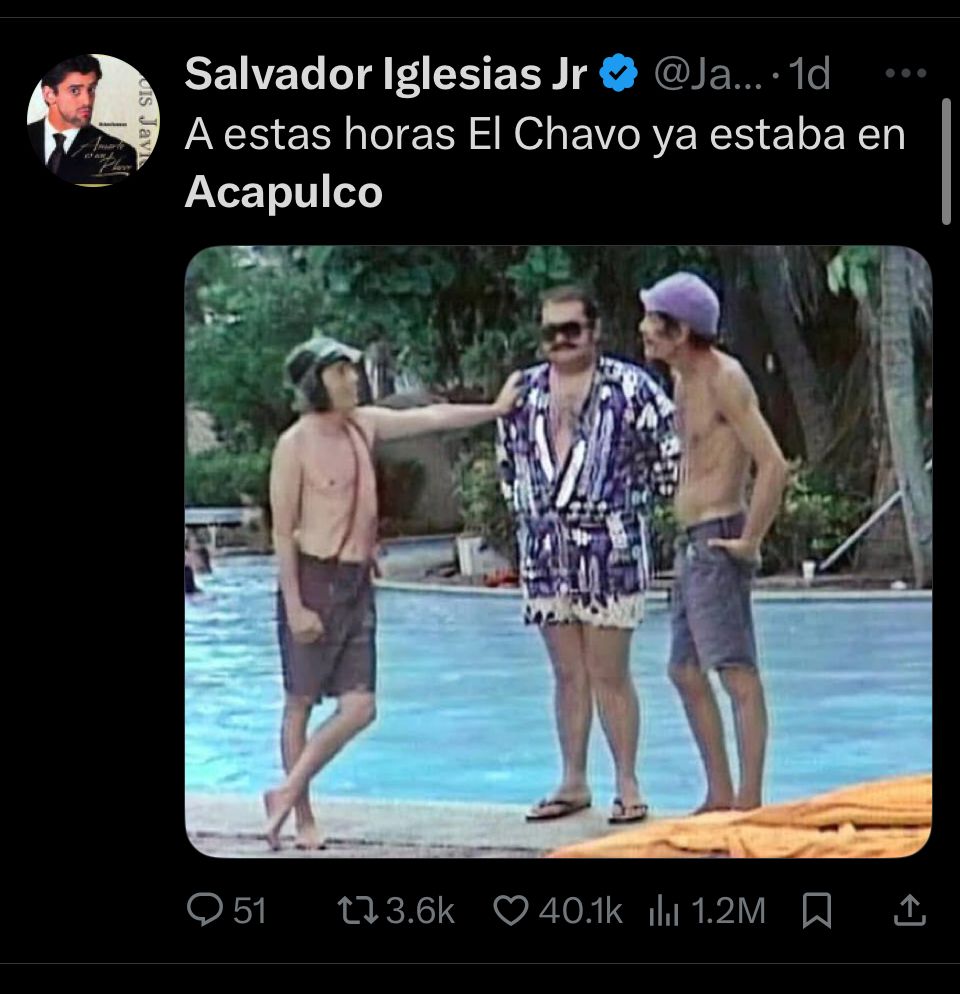Open Salvador Iglesias Jr profile picture
Viewport: 960px width, 994px height.
point(93,120)
